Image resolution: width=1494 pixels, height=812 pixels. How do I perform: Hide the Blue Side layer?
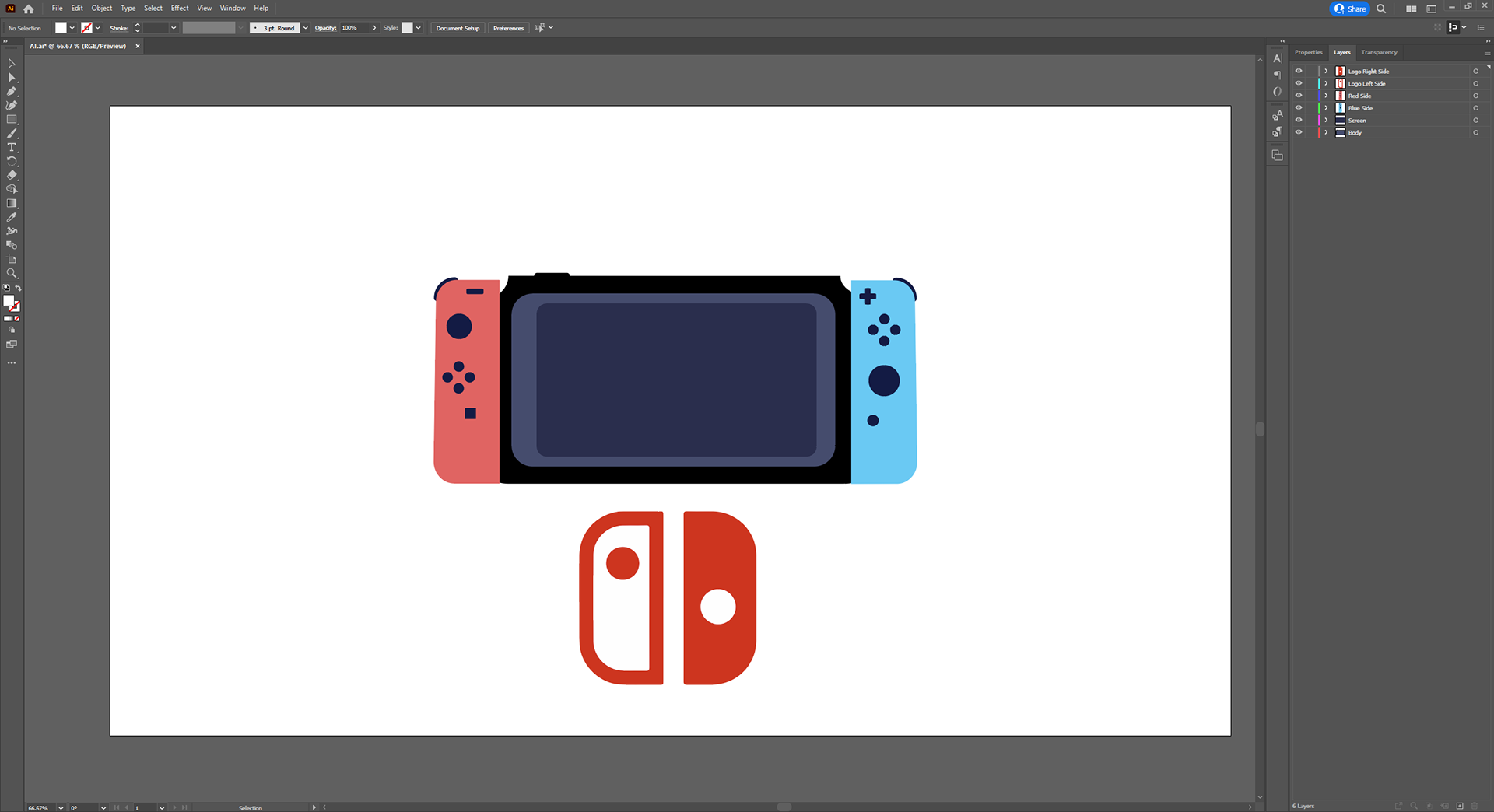pos(1298,107)
